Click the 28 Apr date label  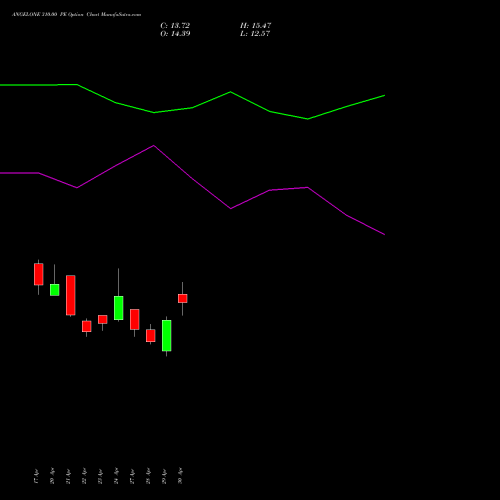pyautogui.click(x=148, y=476)
